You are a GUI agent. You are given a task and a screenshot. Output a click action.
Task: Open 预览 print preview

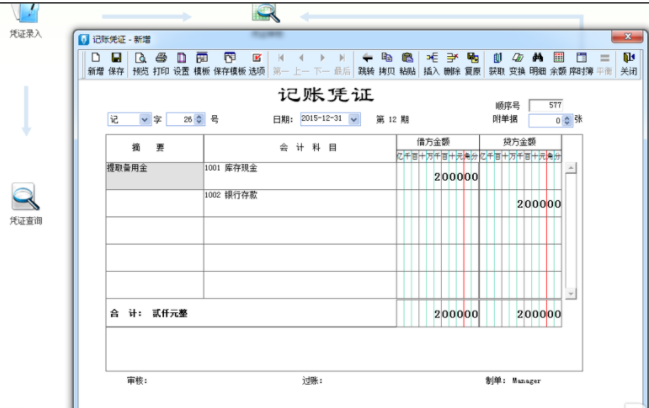pos(140,64)
